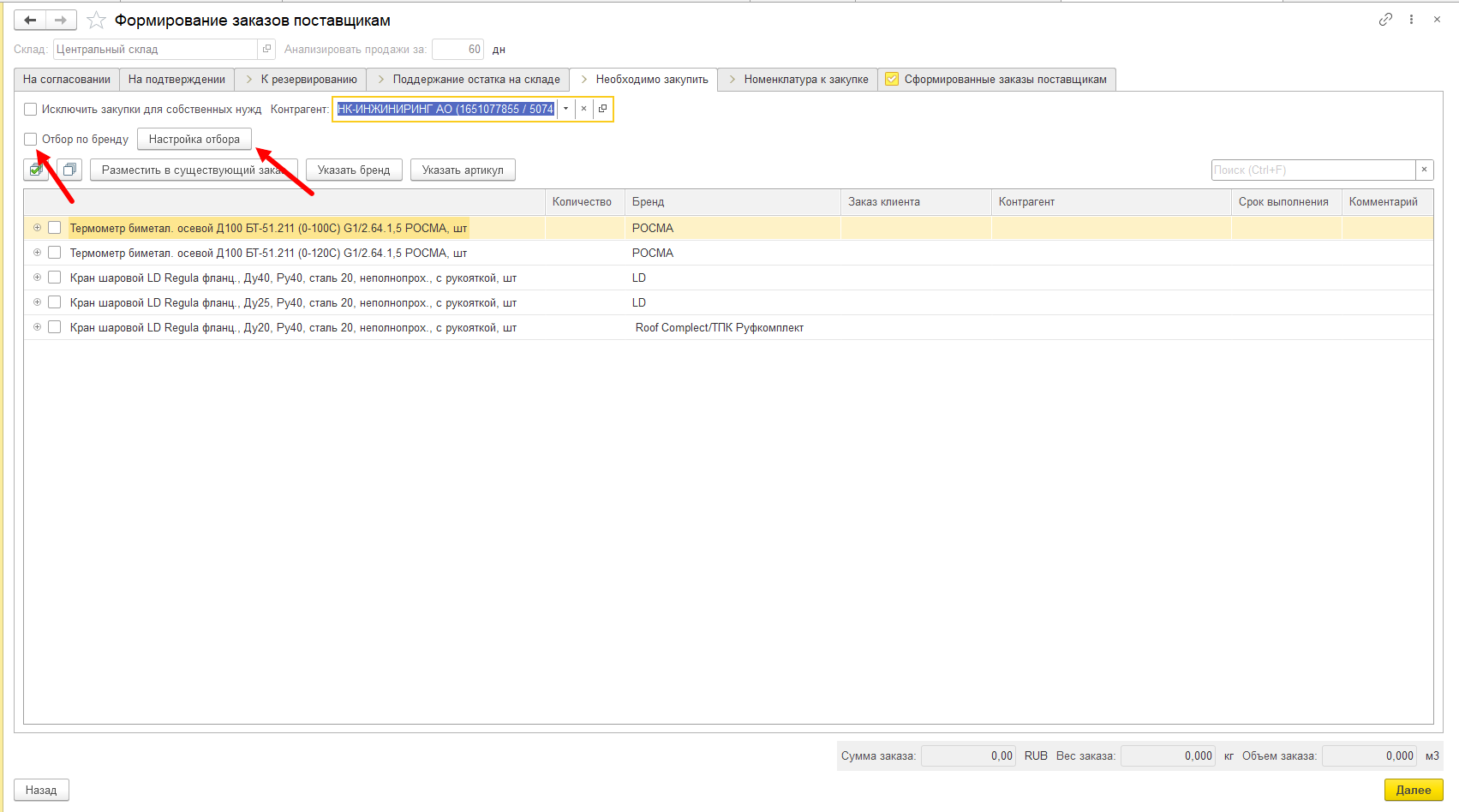Click the uncheck all rows icon
1459x812 pixels.
[x=70, y=170]
